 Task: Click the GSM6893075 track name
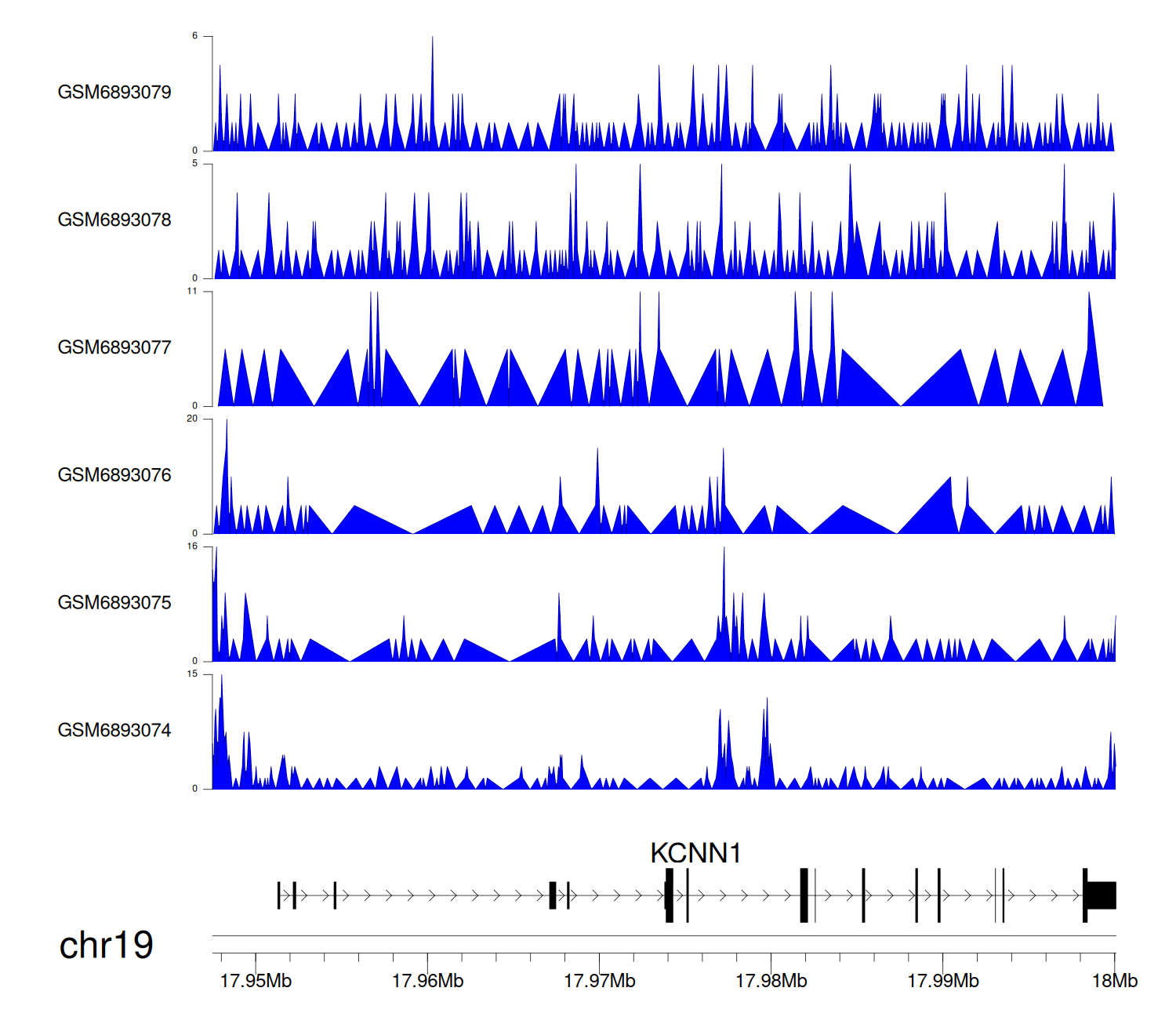114,603
